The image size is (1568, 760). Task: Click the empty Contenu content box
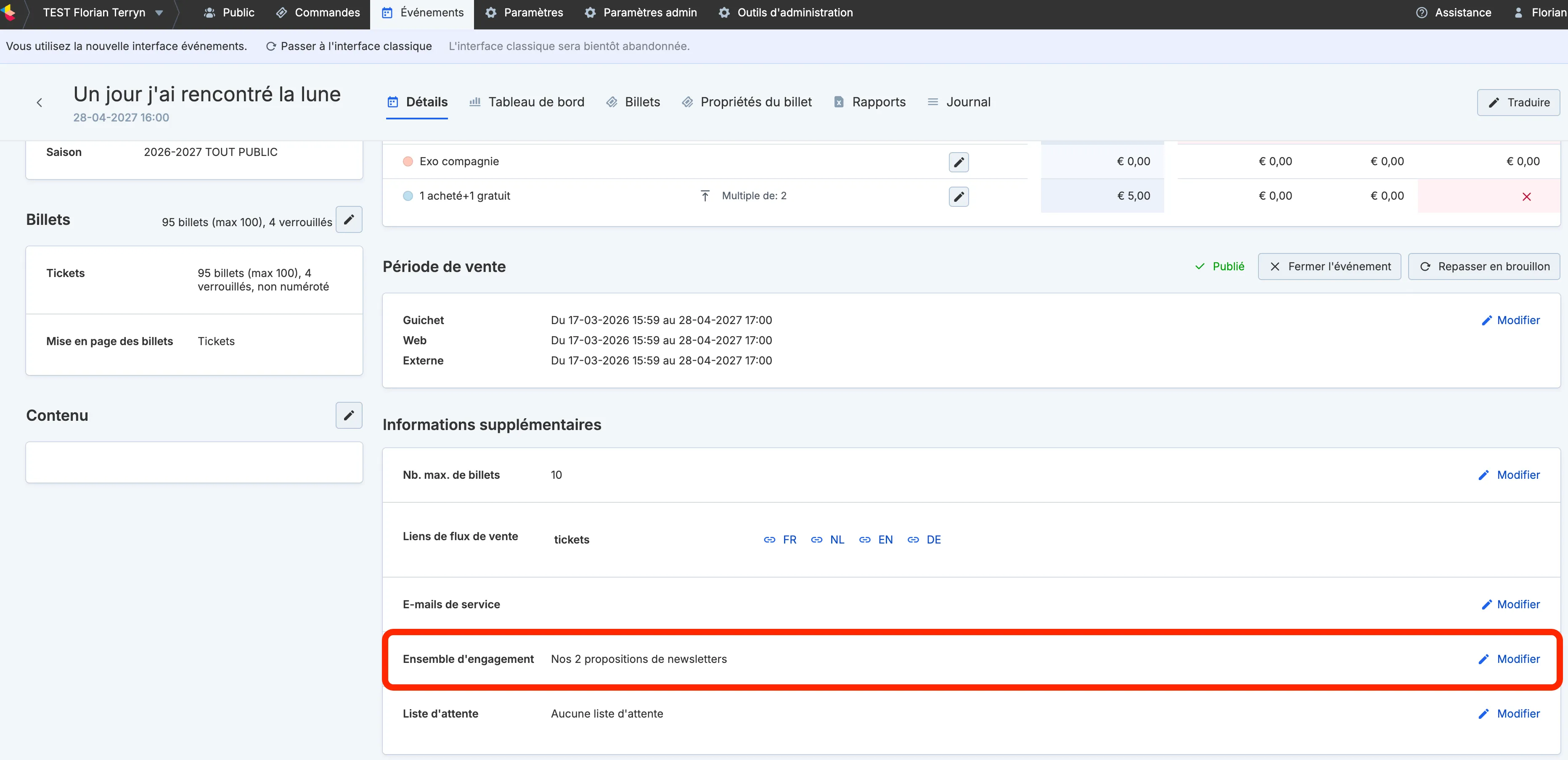(194, 462)
